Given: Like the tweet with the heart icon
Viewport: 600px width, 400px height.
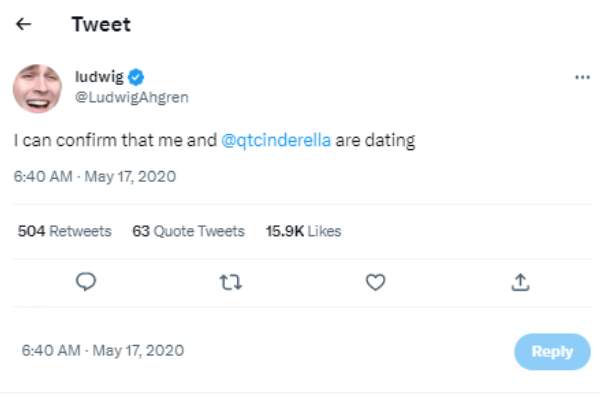Looking at the screenshot, I should [x=375, y=283].
